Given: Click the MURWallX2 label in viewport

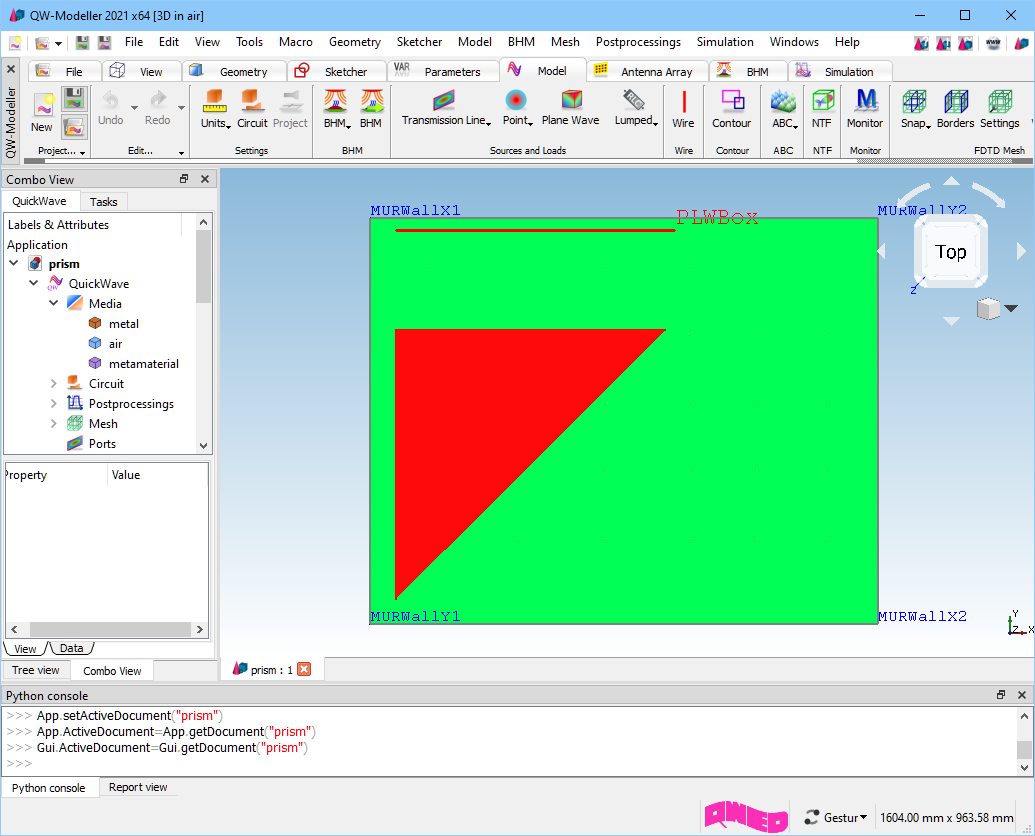Looking at the screenshot, I should pos(922,616).
